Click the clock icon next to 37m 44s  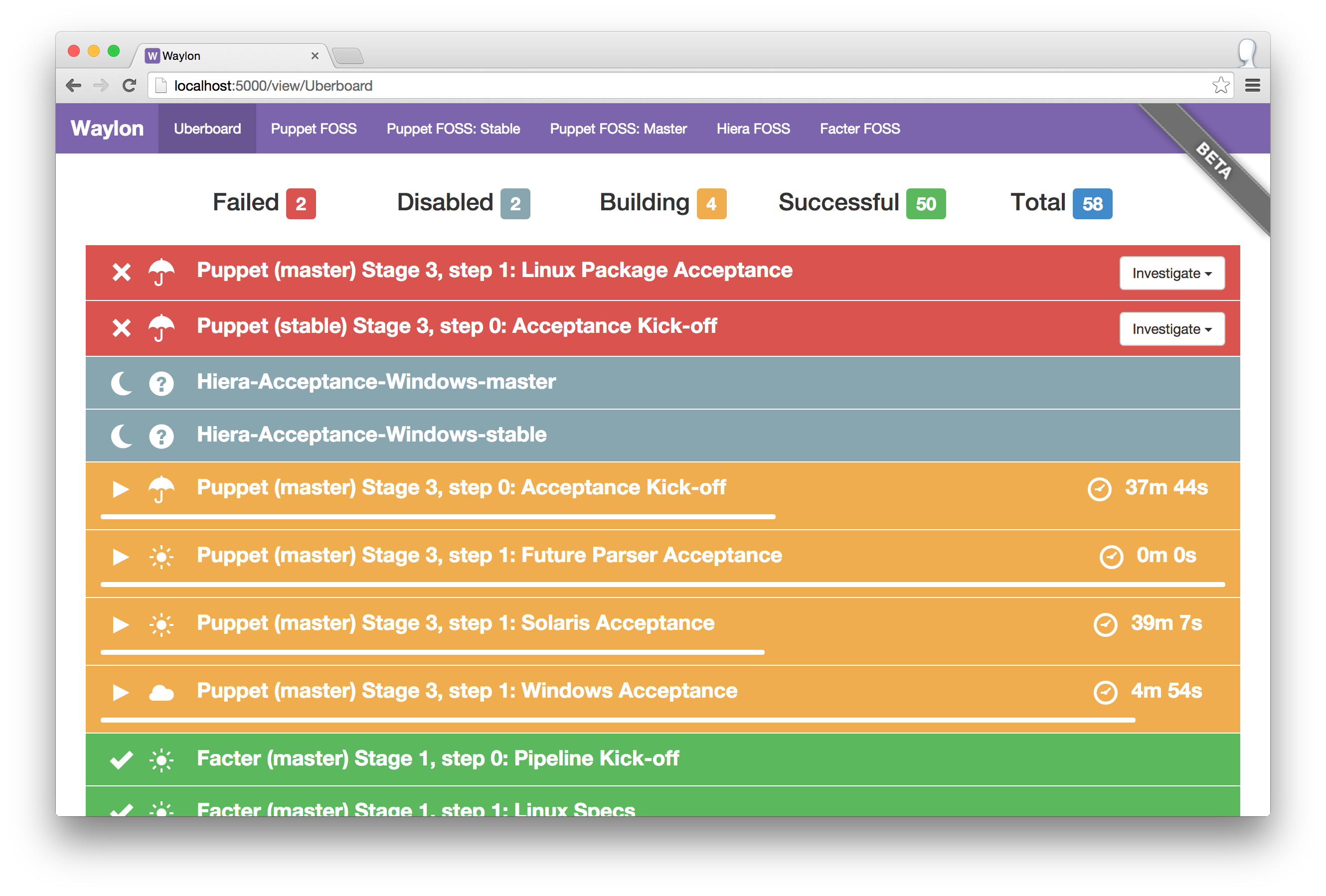pos(1099,489)
